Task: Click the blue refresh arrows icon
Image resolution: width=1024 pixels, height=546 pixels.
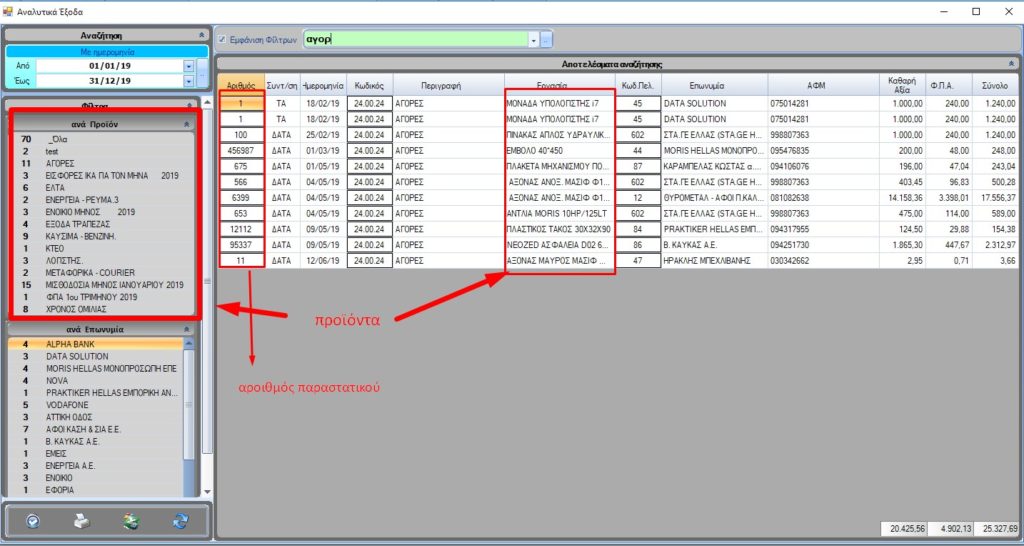Action: click(x=180, y=521)
